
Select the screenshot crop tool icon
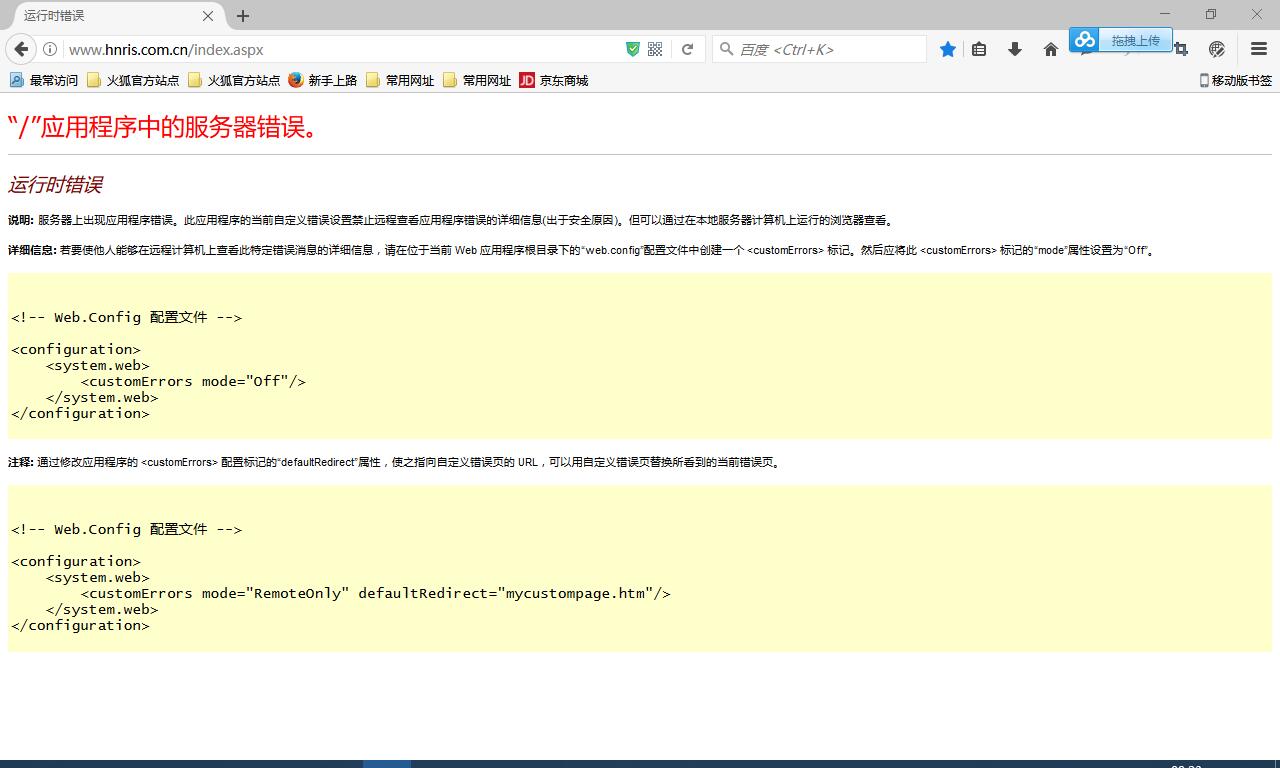click(1181, 49)
